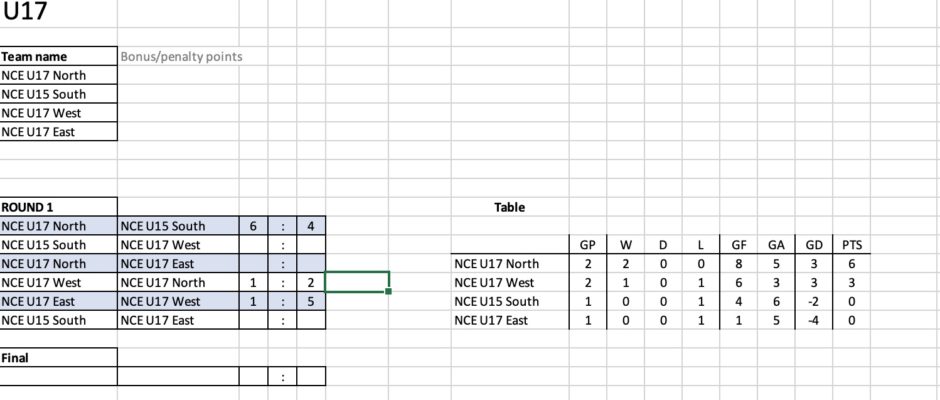Select the GF column header

[739, 245]
